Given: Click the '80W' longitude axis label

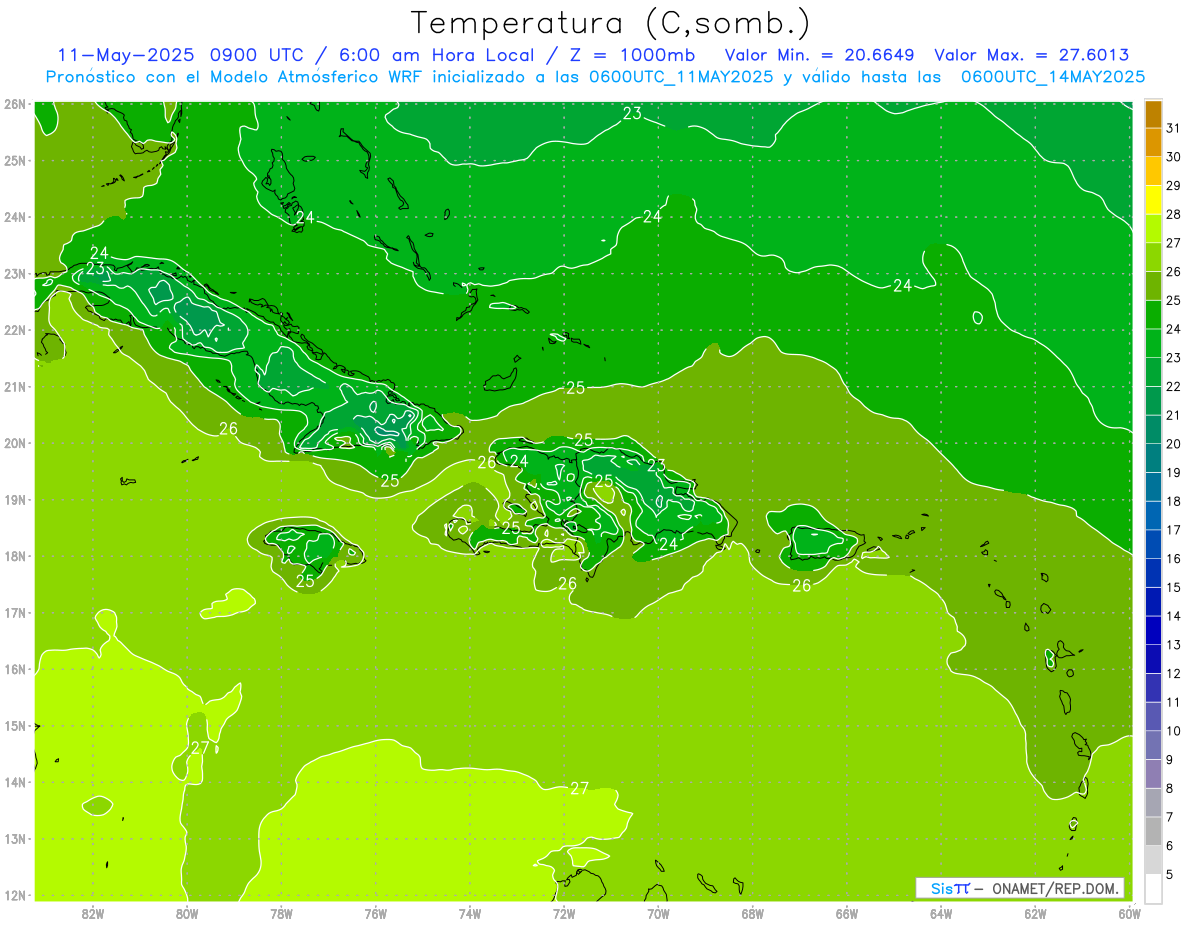Looking at the screenshot, I should pos(187,912).
